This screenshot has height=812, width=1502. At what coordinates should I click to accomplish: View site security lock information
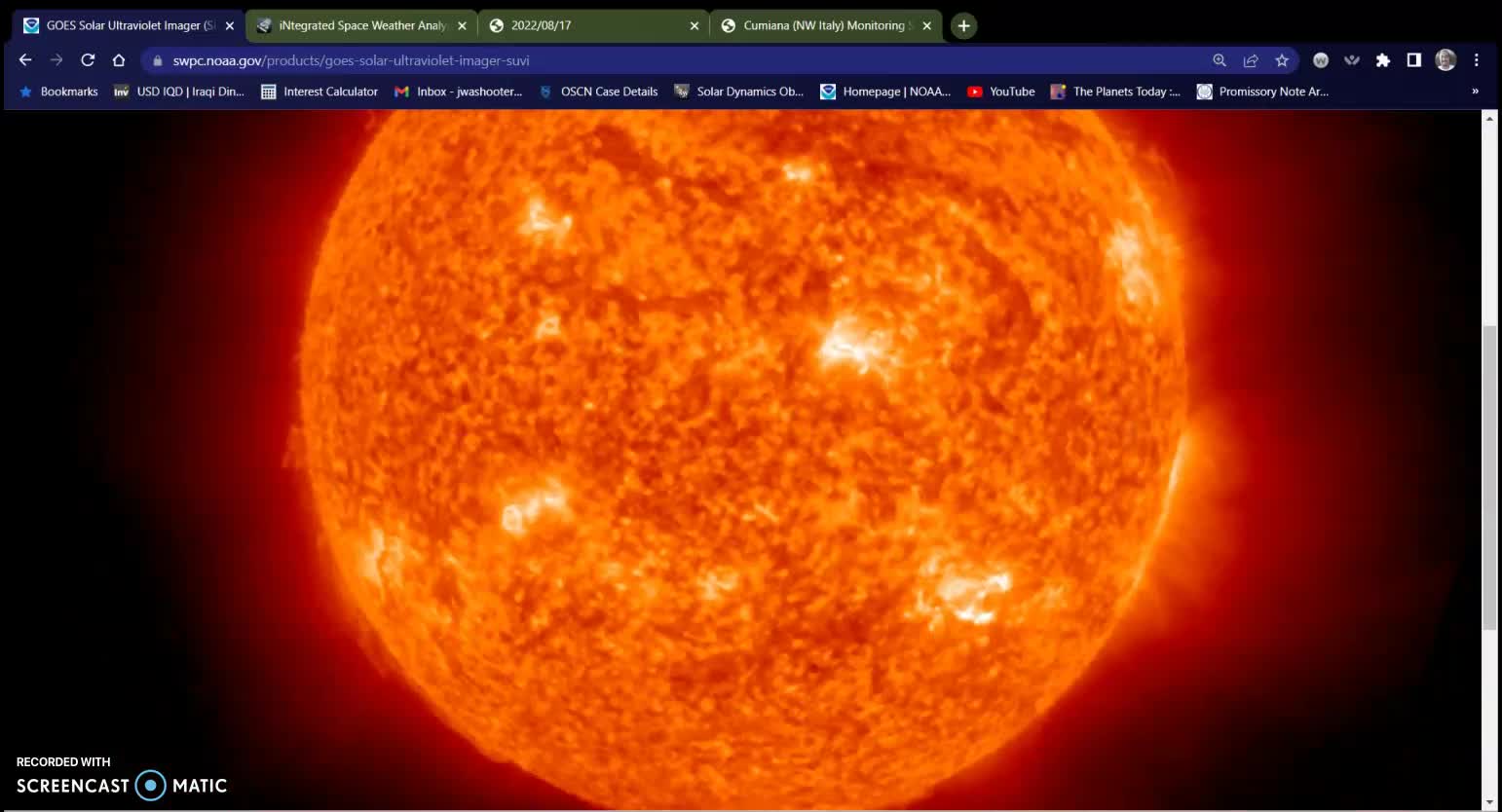[x=158, y=60]
